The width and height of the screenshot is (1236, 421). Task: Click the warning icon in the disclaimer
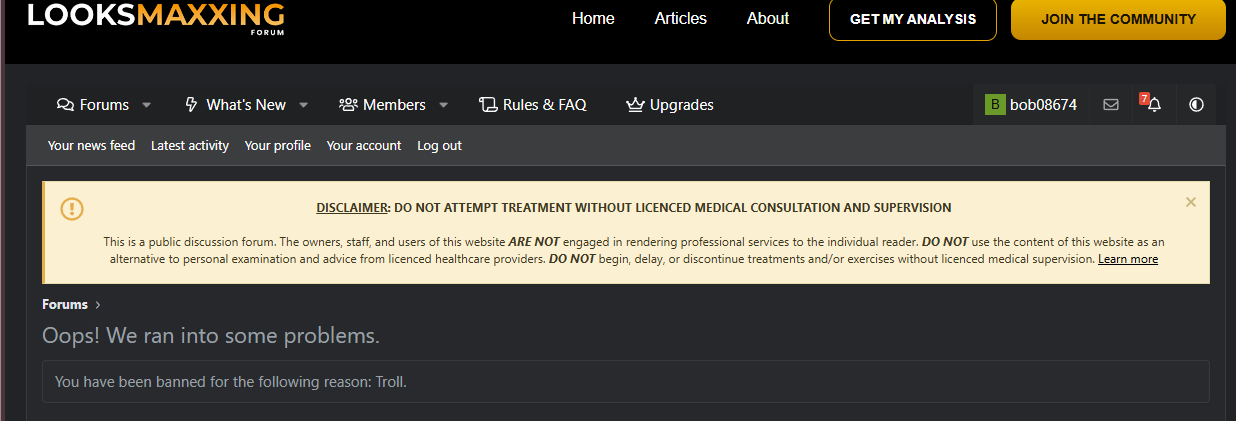72,208
